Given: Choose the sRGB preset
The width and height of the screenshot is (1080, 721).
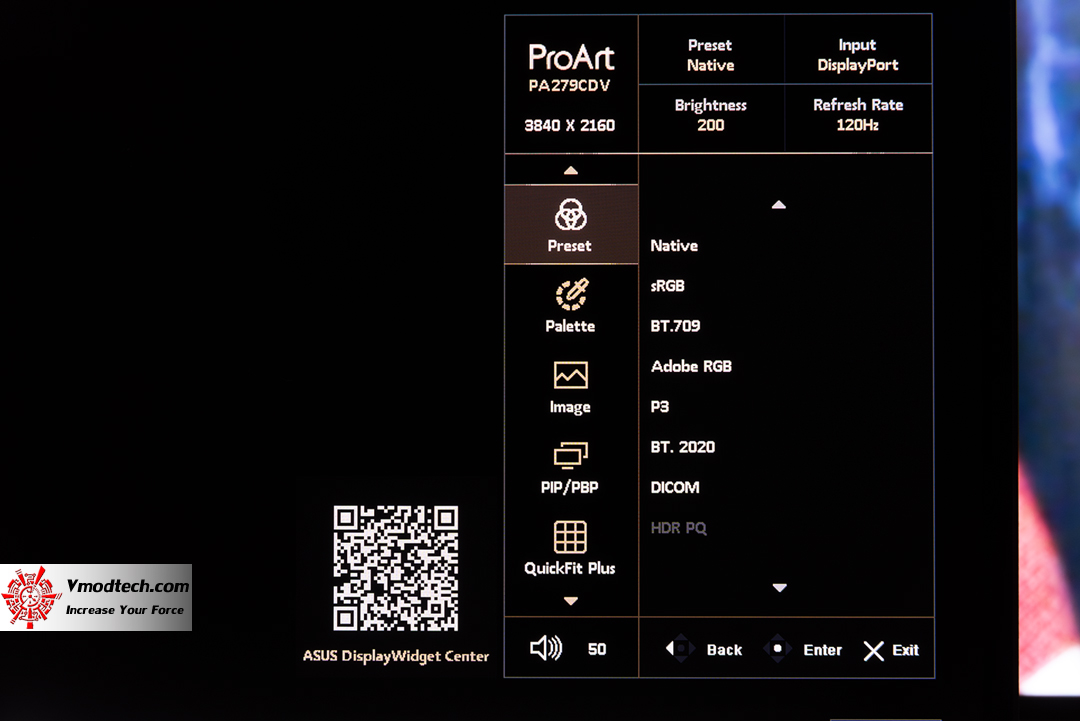Looking at the screenshot, I should pyautogui.click(x=667, y=286).
